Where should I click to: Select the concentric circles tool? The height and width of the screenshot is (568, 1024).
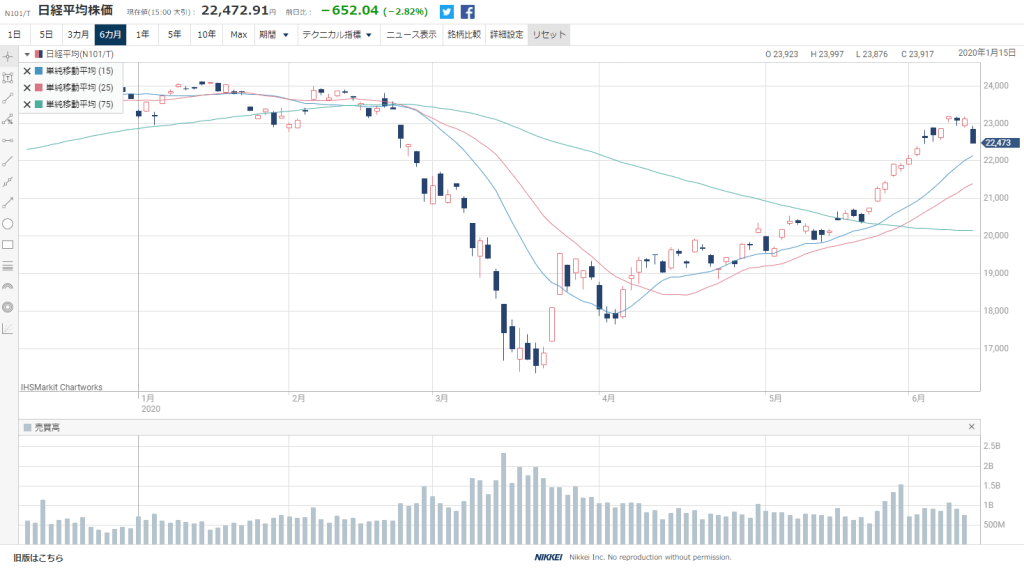click(8, 306)
